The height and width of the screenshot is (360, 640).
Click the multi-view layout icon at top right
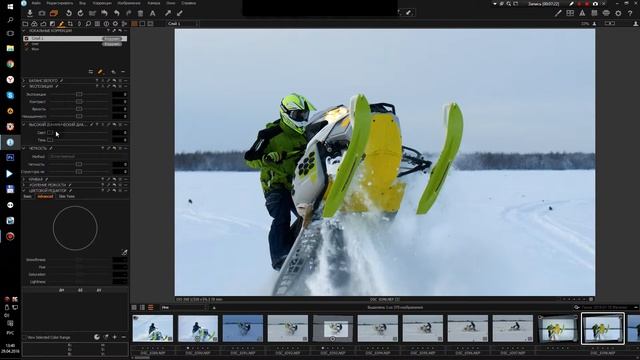570,13
